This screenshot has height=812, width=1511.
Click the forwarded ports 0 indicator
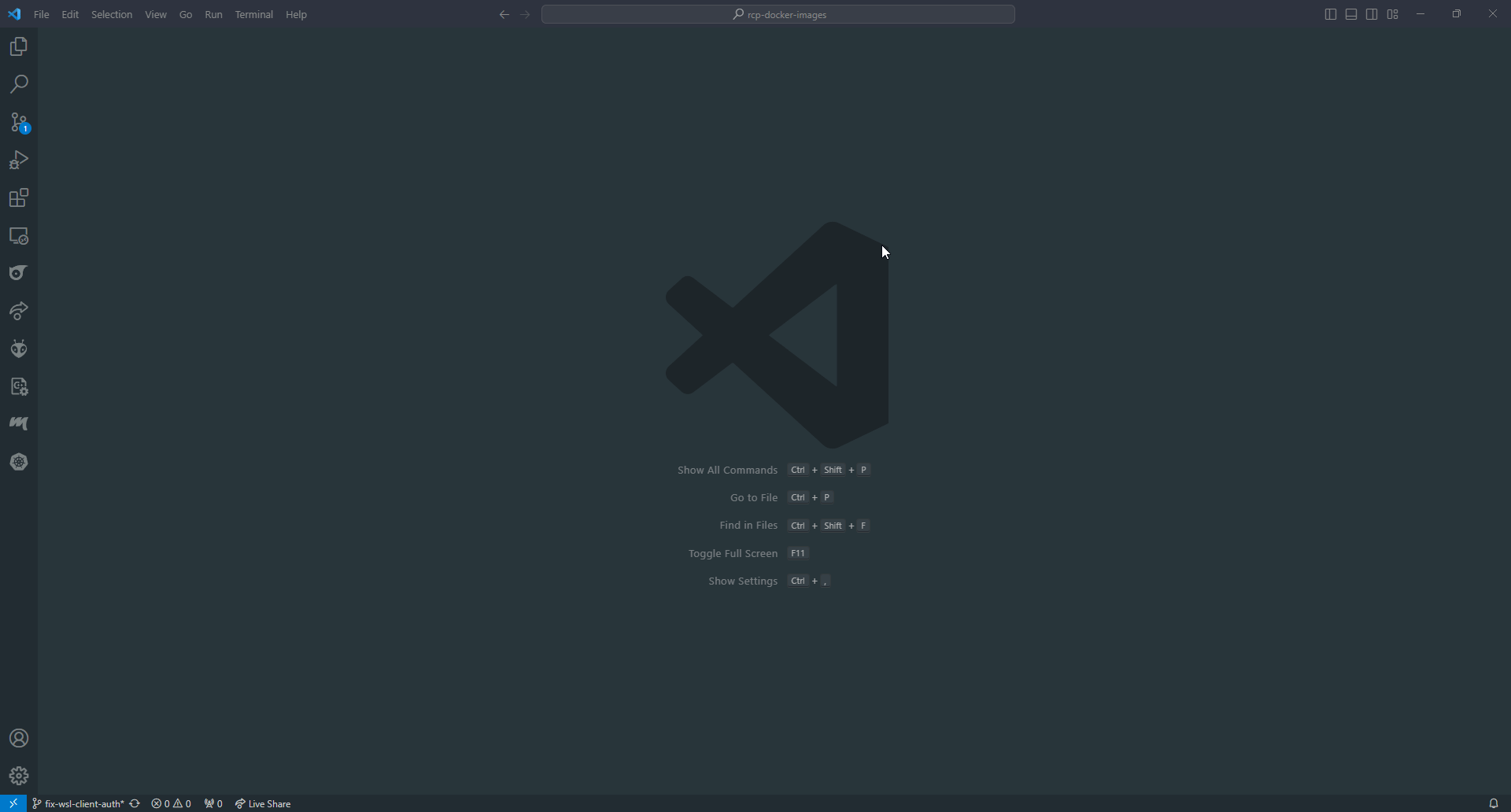pyautogui.click(x=213, y=803)
